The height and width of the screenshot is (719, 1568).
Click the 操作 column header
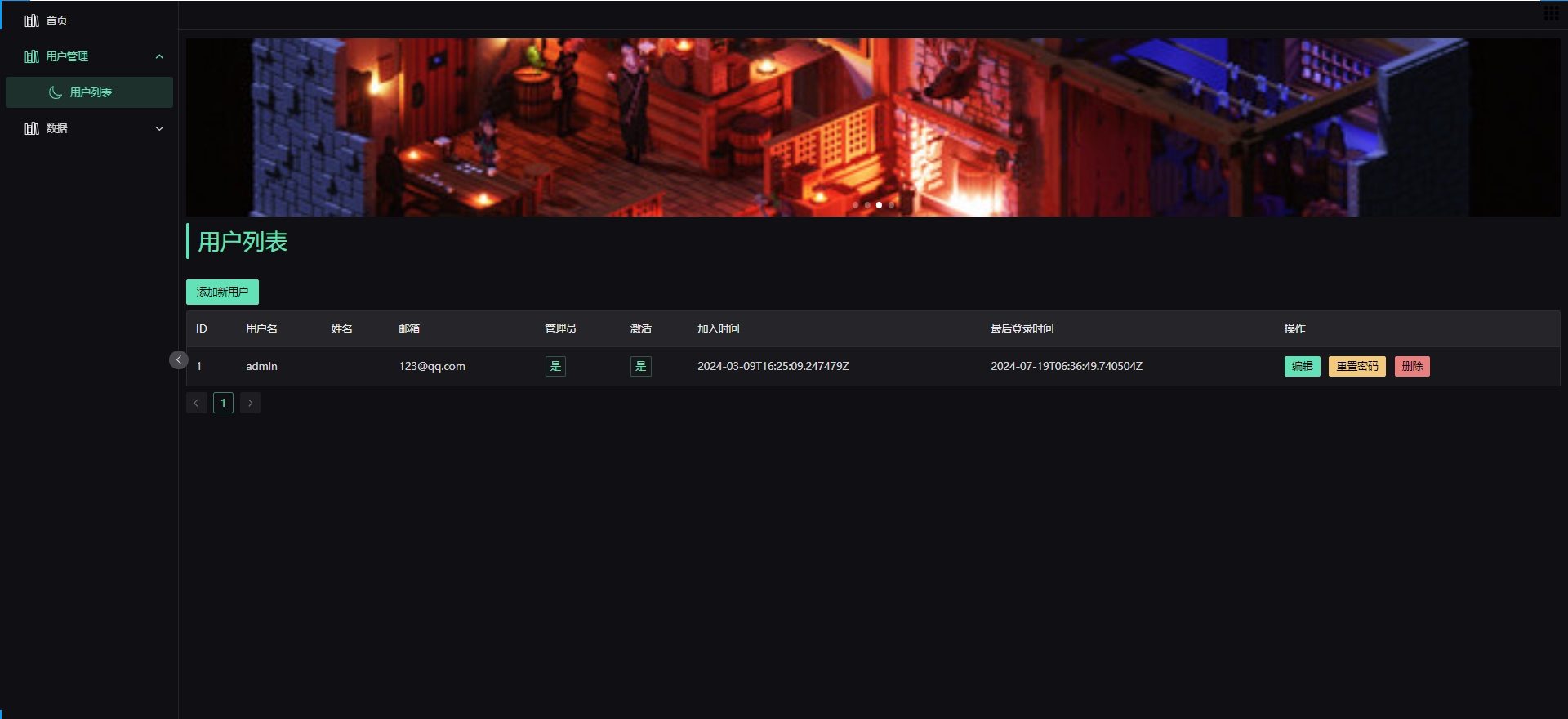[x=1294, y=328]
